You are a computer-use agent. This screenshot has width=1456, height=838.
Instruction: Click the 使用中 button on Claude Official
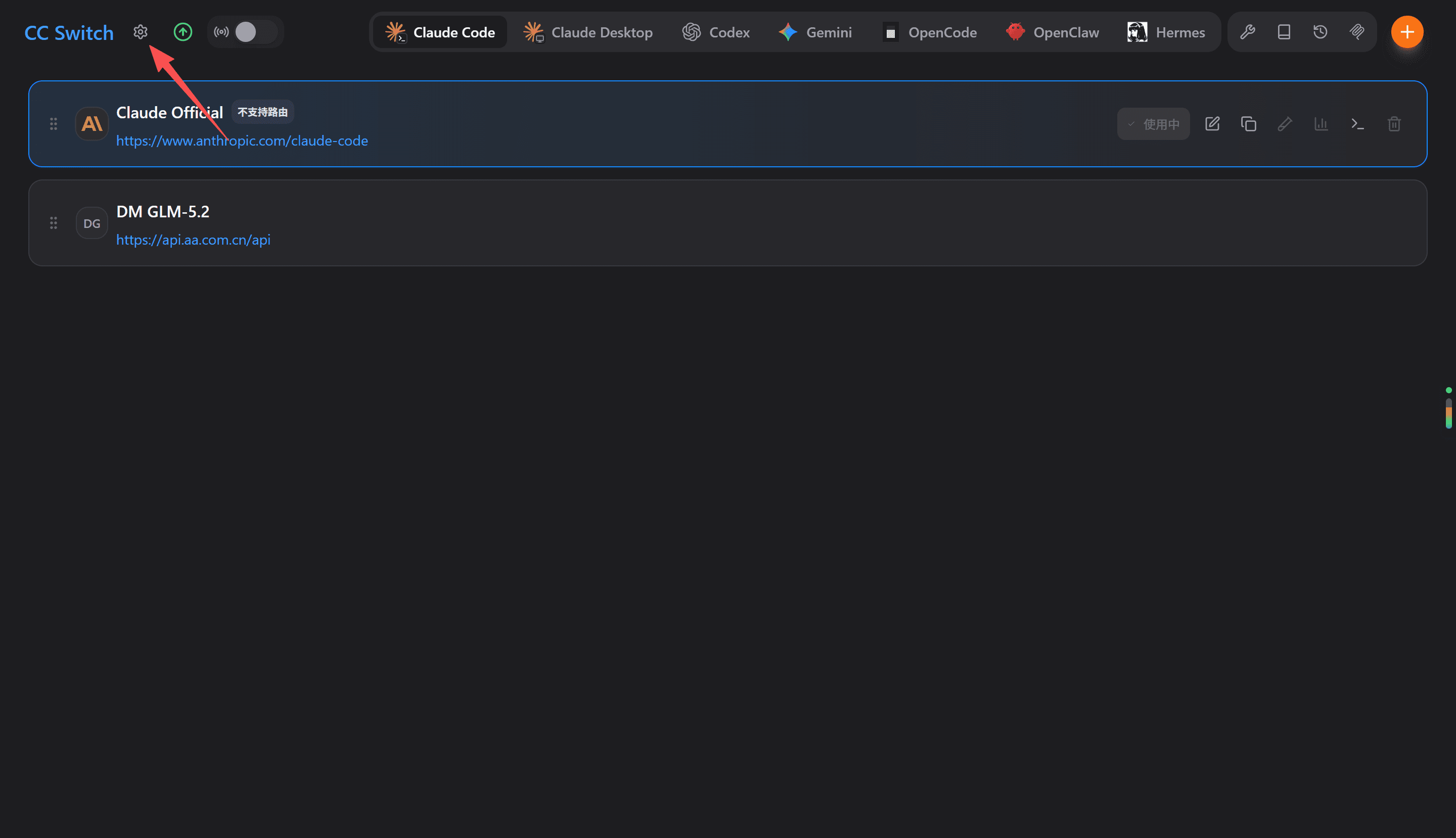pyautogui.click(x=1153, y=124)
